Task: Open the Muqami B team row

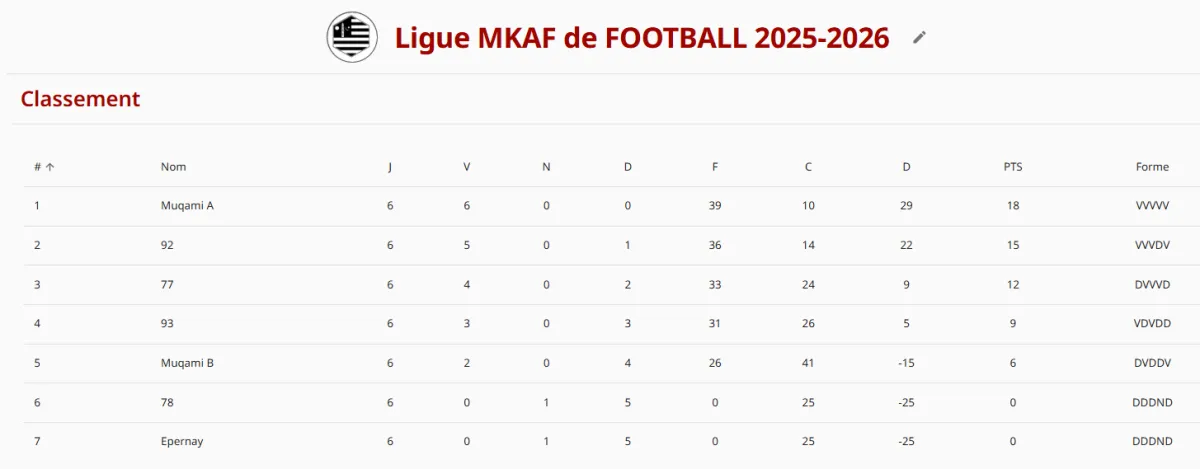Action: [x=600, y=363]
